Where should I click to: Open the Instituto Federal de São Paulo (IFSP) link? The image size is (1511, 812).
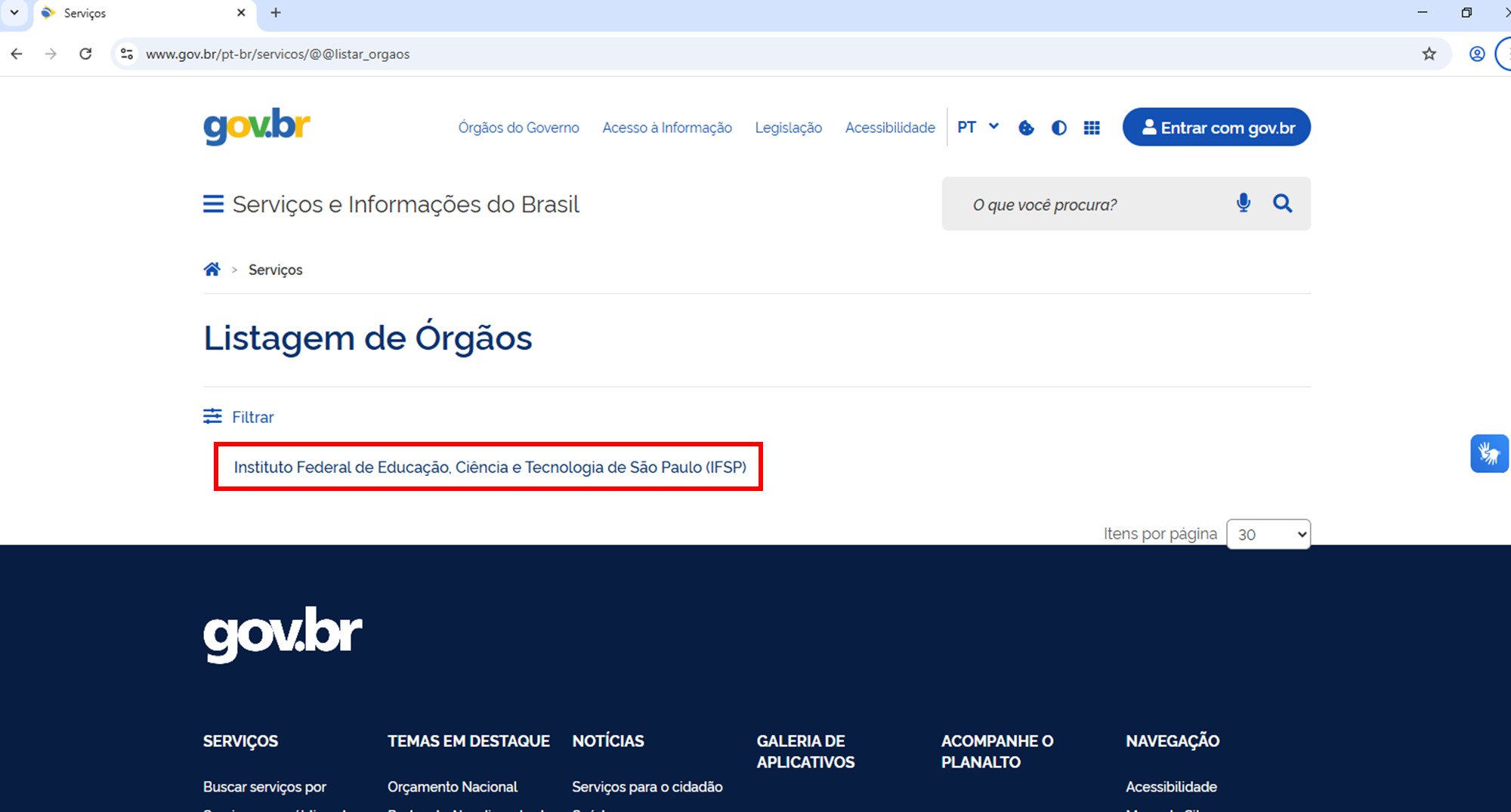[490, 467]
